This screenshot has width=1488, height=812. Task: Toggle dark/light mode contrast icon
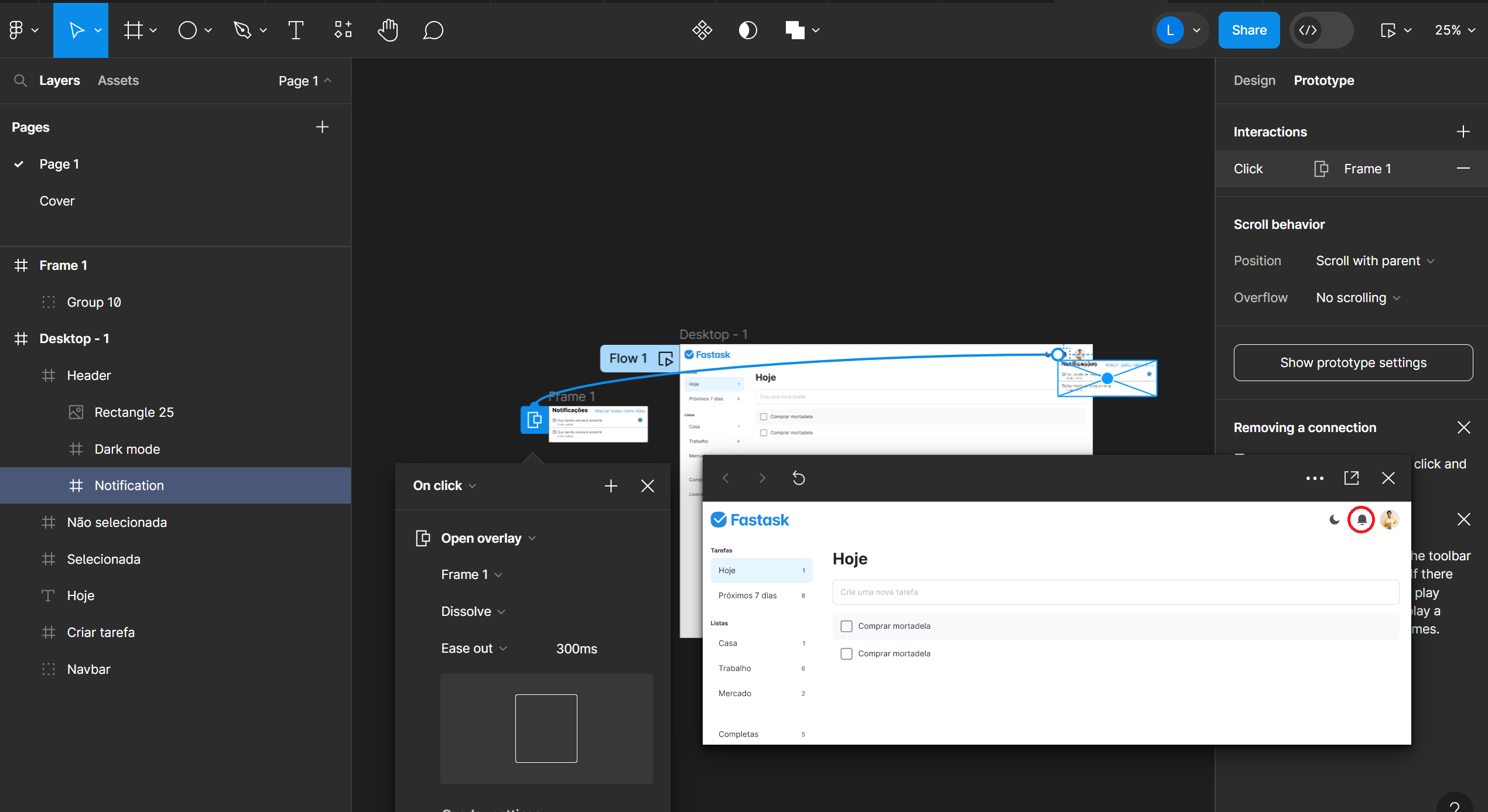point(748,30)
